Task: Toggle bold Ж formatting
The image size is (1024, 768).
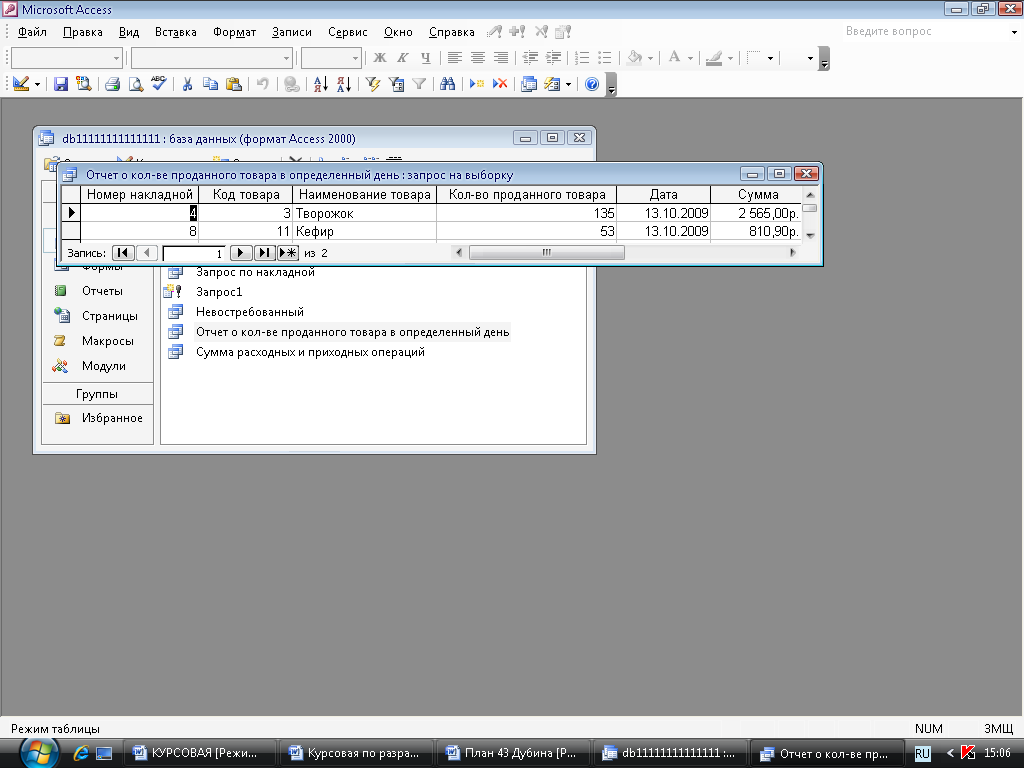Action: (379, 58)
